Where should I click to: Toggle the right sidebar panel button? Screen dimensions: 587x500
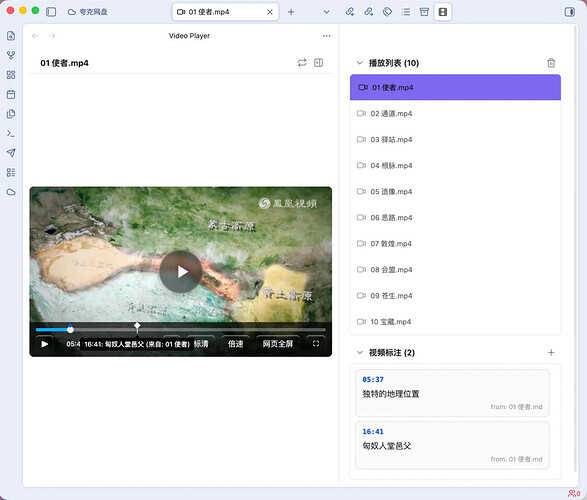pos(569,12)
